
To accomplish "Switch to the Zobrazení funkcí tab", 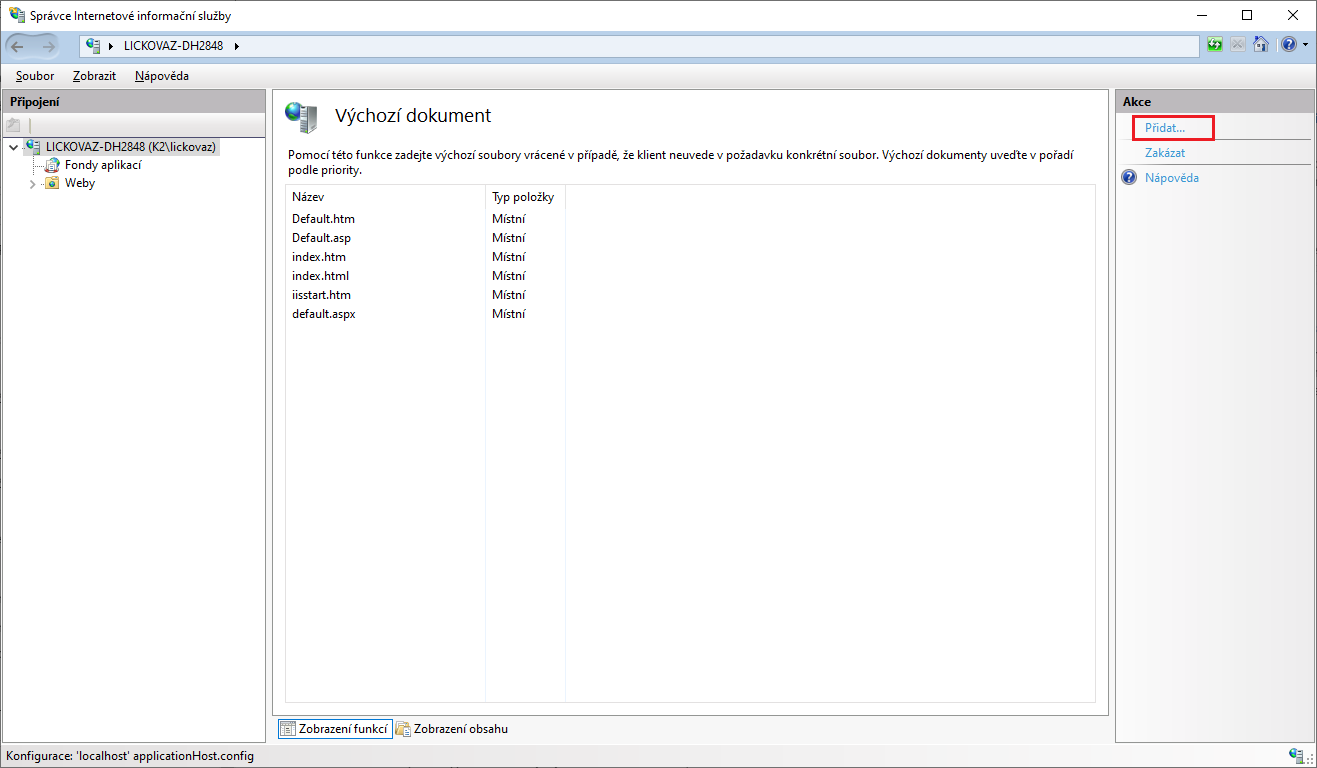I will tap(334, 729).
